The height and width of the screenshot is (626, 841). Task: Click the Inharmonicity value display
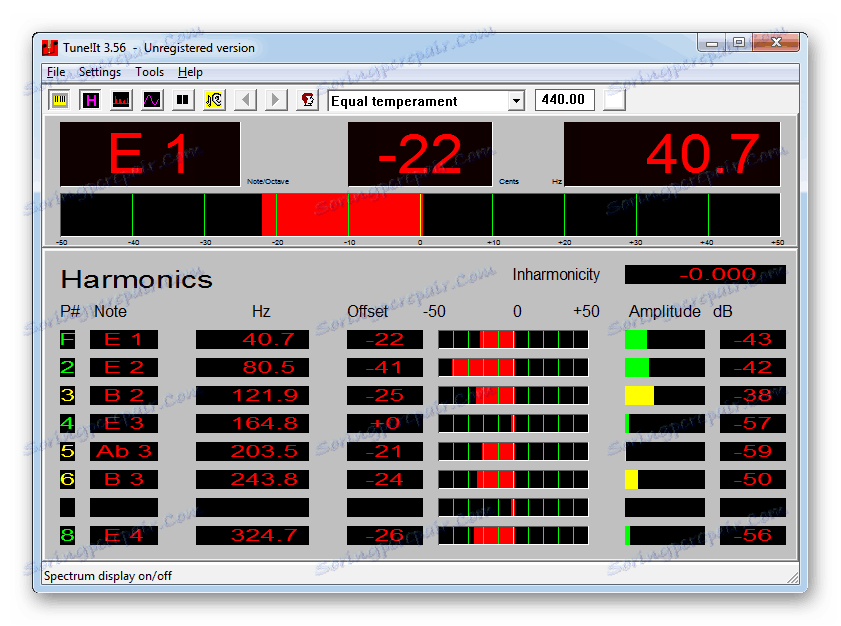pyautogui.click(x=705, y=274)
